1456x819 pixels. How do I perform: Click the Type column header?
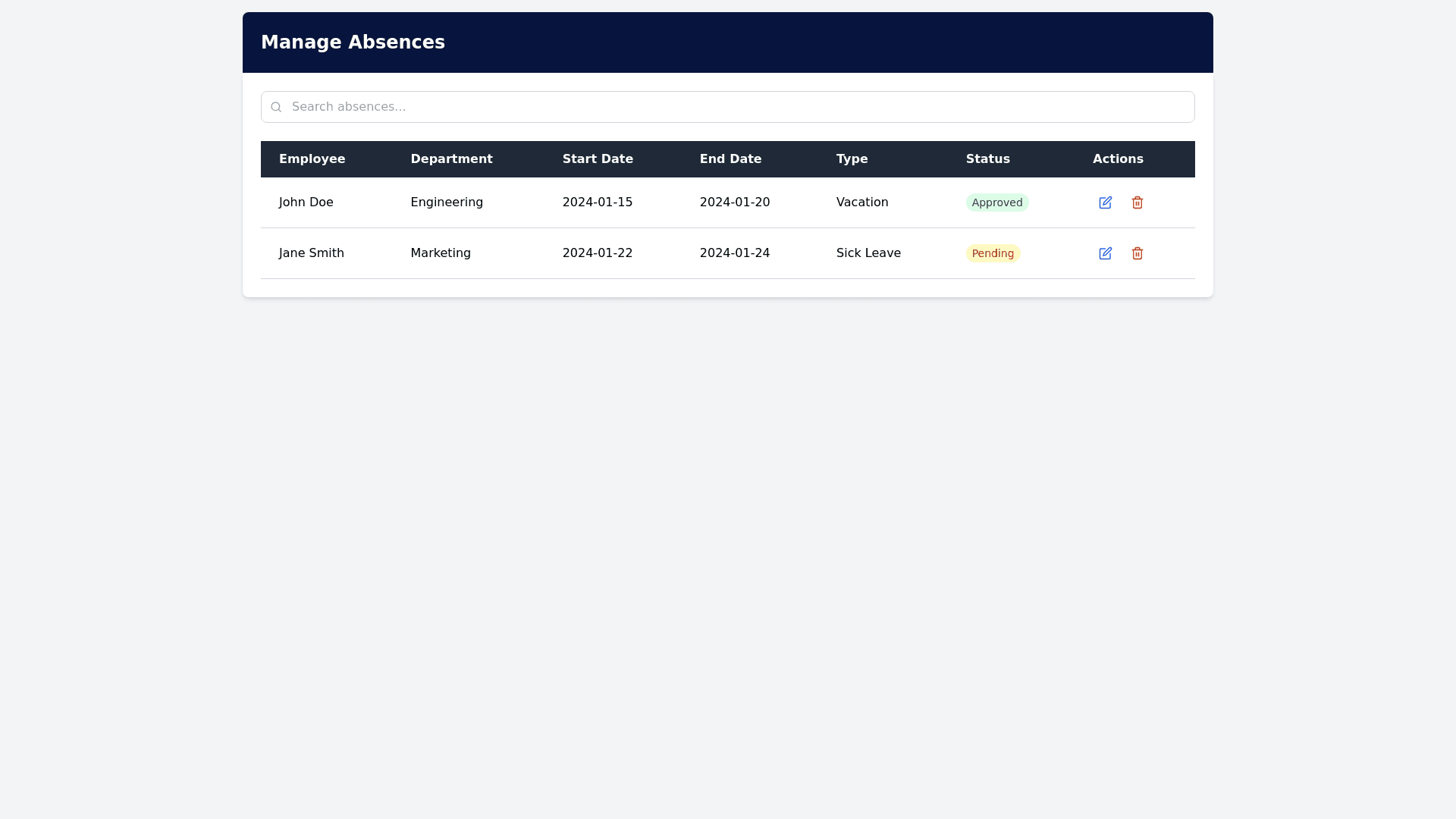852,159
